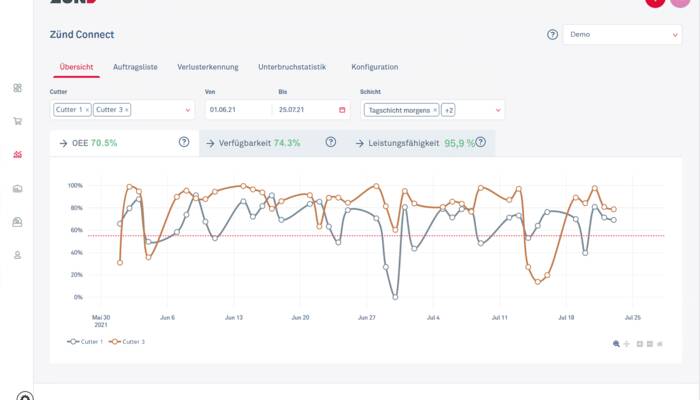This screenshot has width=700, height=400.
Task: Open the Unterbruchstatistik tab
Action: [x=292, y=67]
